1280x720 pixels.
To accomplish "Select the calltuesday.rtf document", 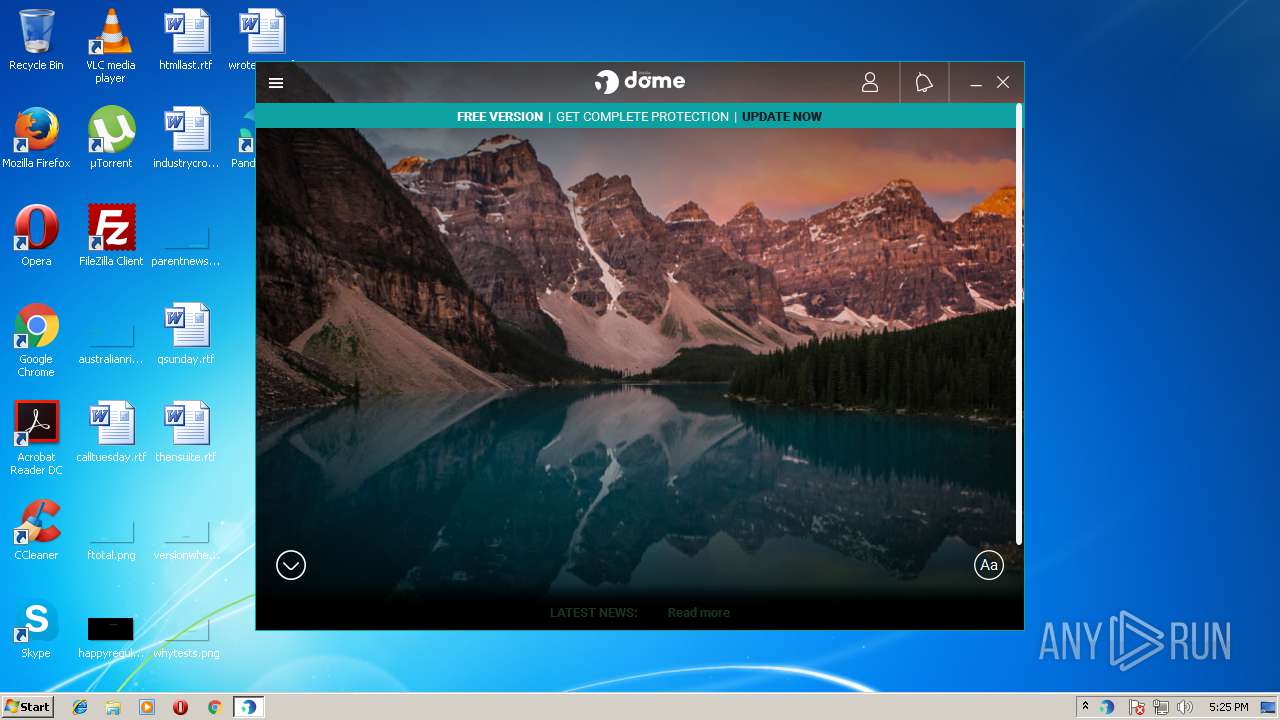I will tap(110, 432).
